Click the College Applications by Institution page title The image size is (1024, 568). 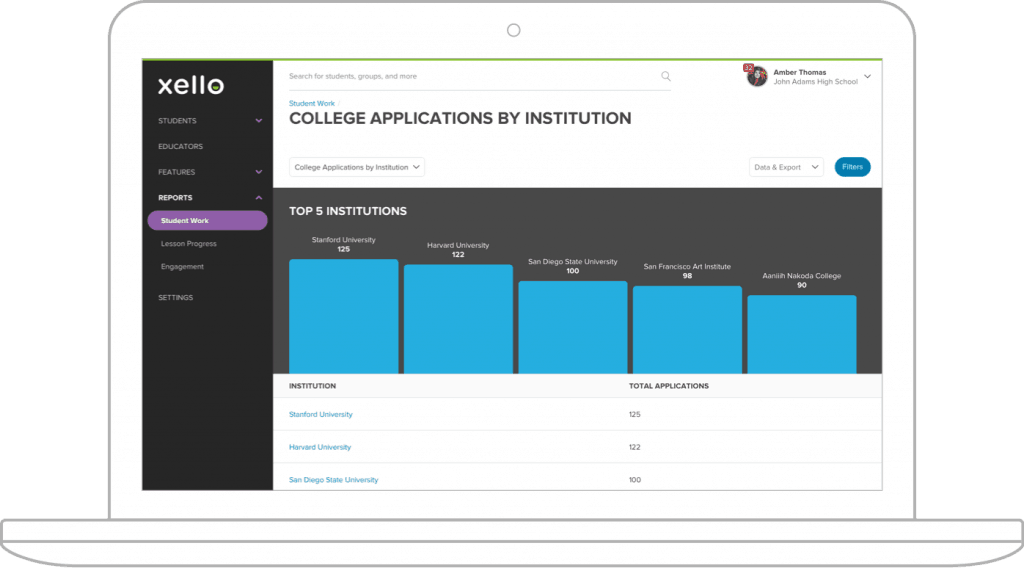(x=460, y=118)
